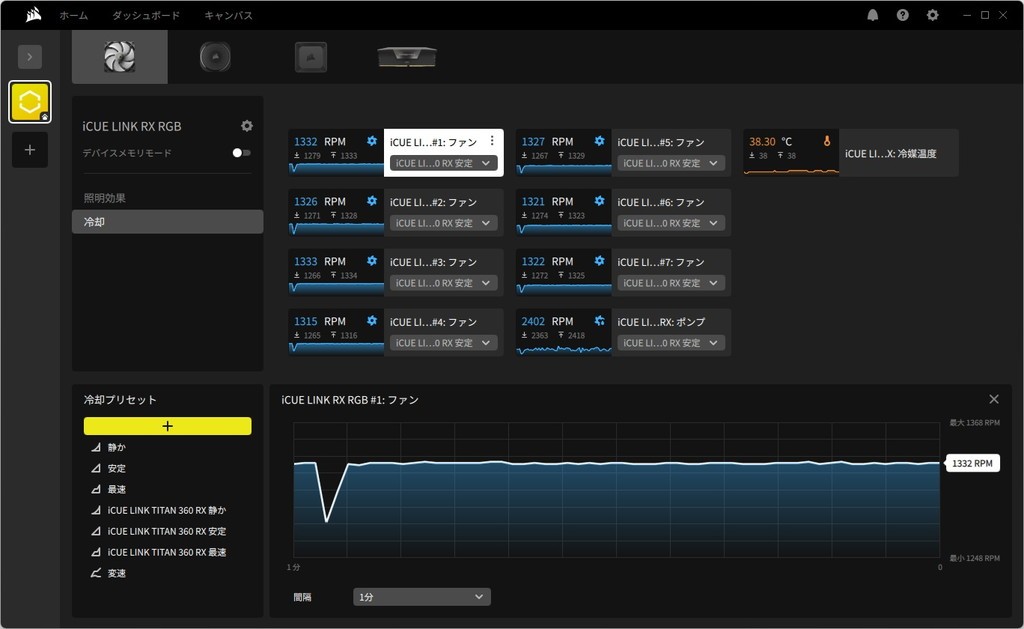Click the yellow add cooling preset button
This screenshot has height=629, width=1024.
167,426
